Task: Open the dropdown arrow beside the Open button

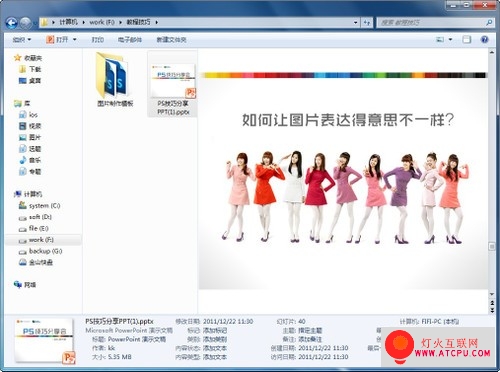Action: click(75, 40)
